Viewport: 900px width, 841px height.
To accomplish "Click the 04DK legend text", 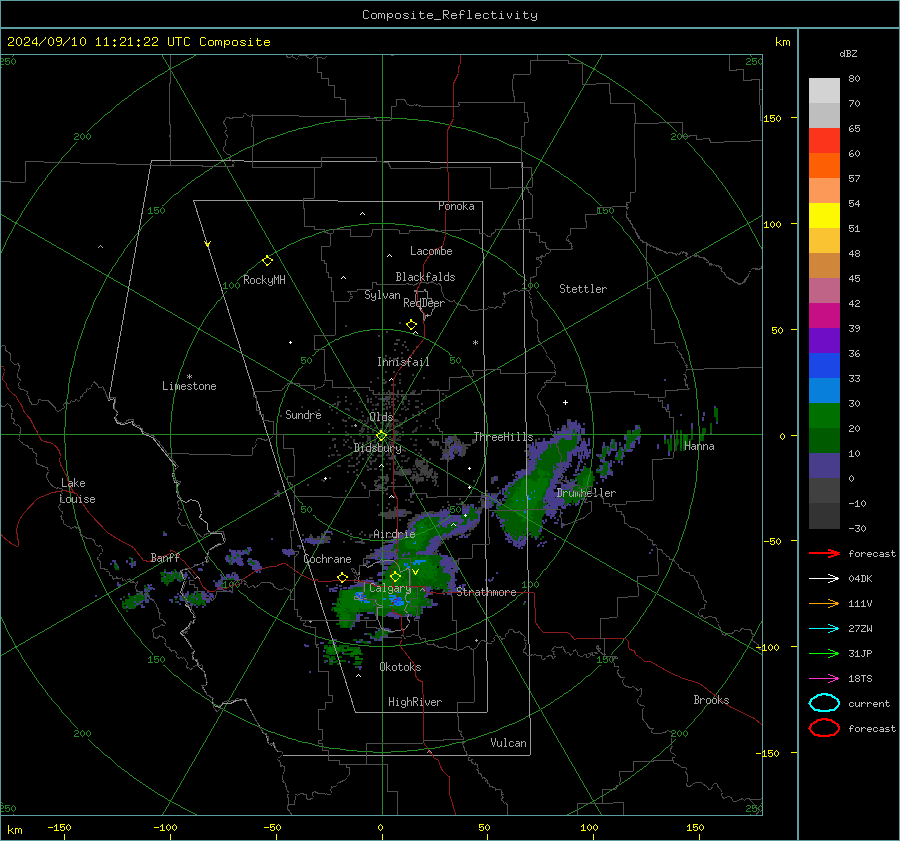I will coord(860,579).
